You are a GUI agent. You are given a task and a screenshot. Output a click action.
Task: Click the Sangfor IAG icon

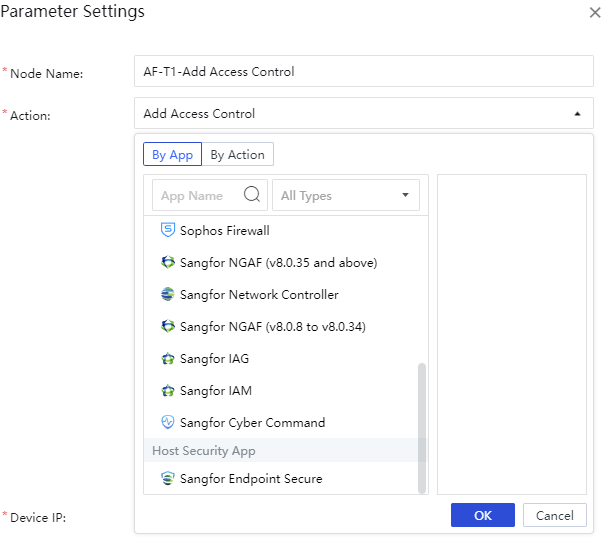point(167,359)
